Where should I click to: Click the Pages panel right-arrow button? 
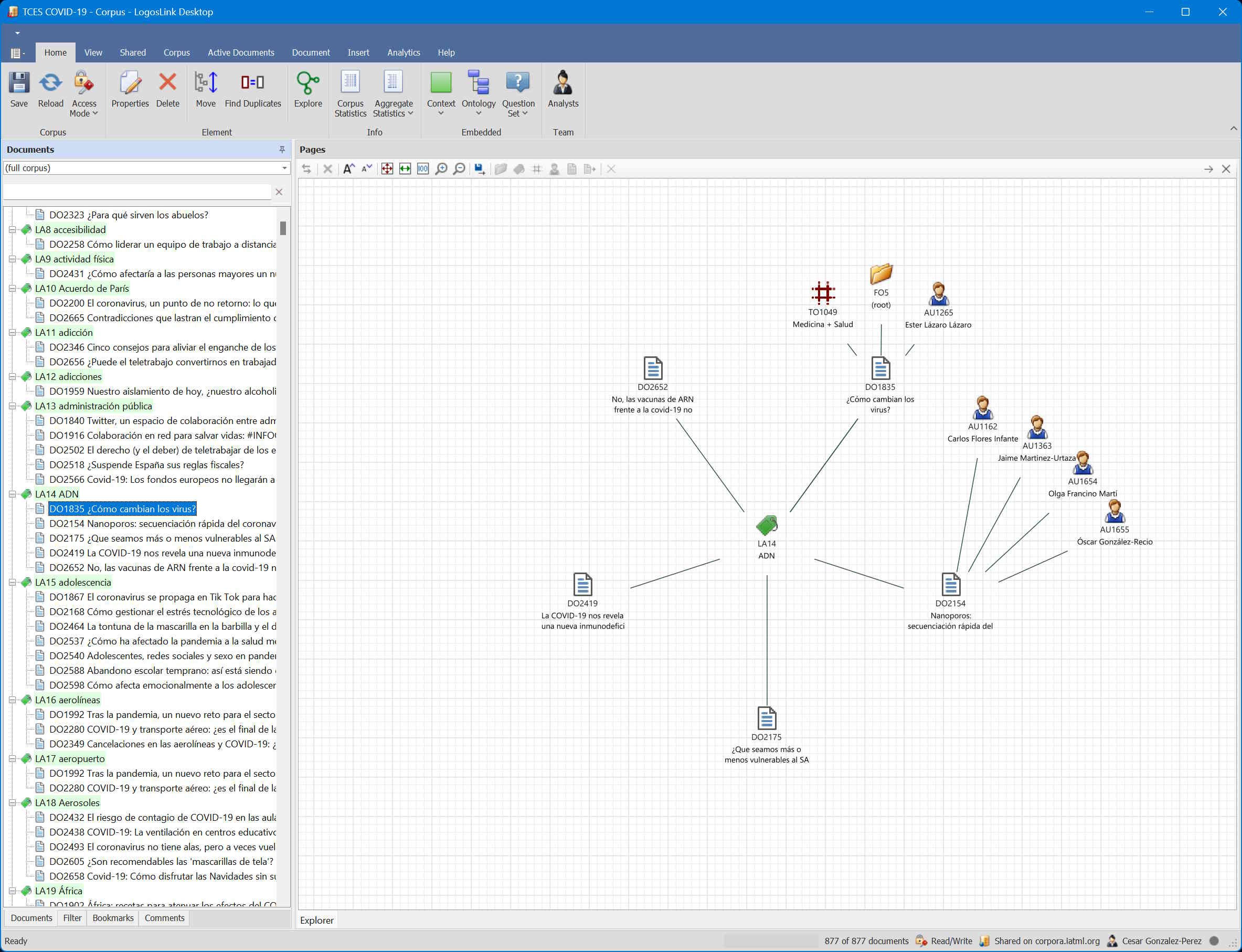[1208, 169]
